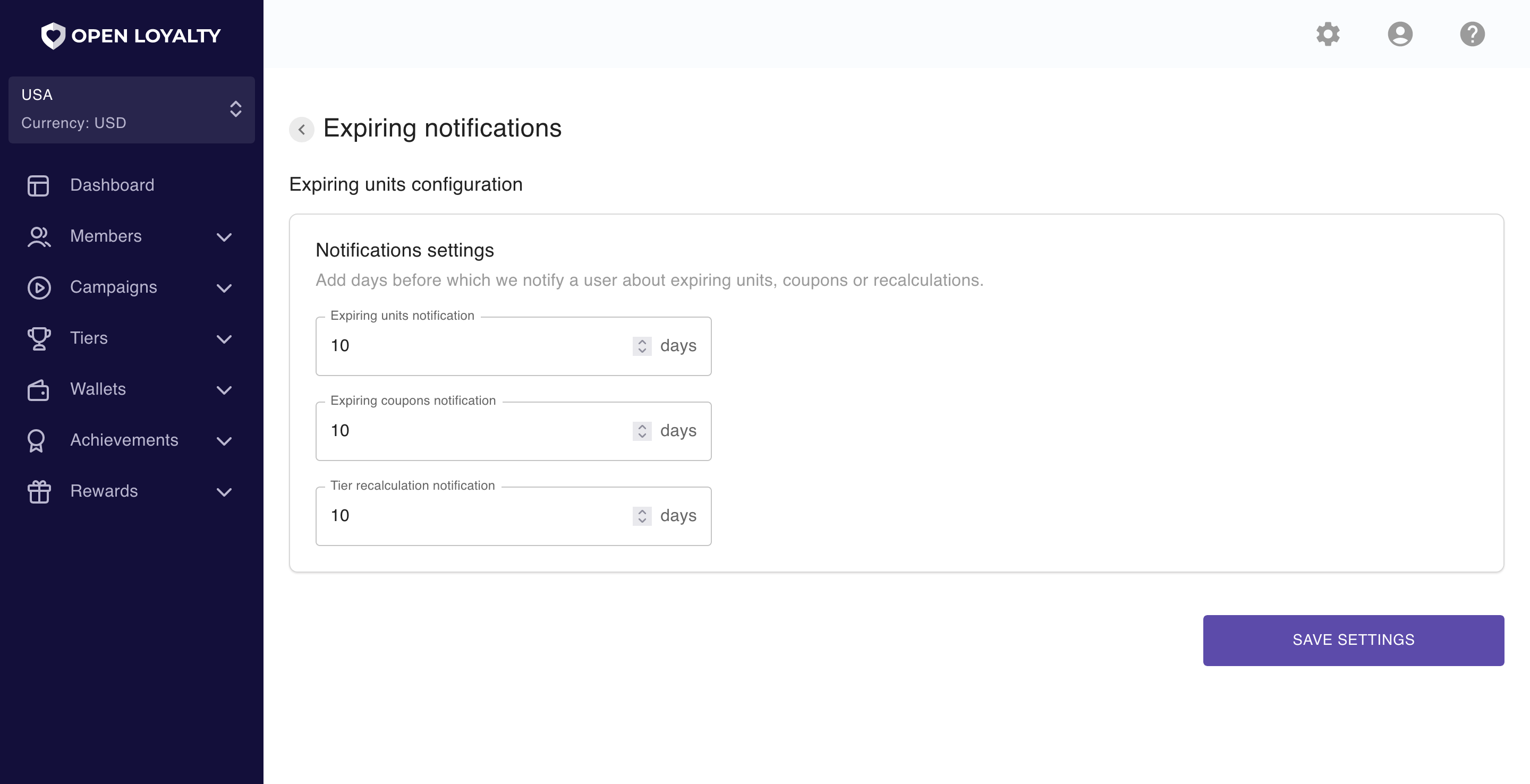This screenshot has width=1530, height=784.
Task: Expand the Tiers menu chevron
Action: tap(224, 339)
